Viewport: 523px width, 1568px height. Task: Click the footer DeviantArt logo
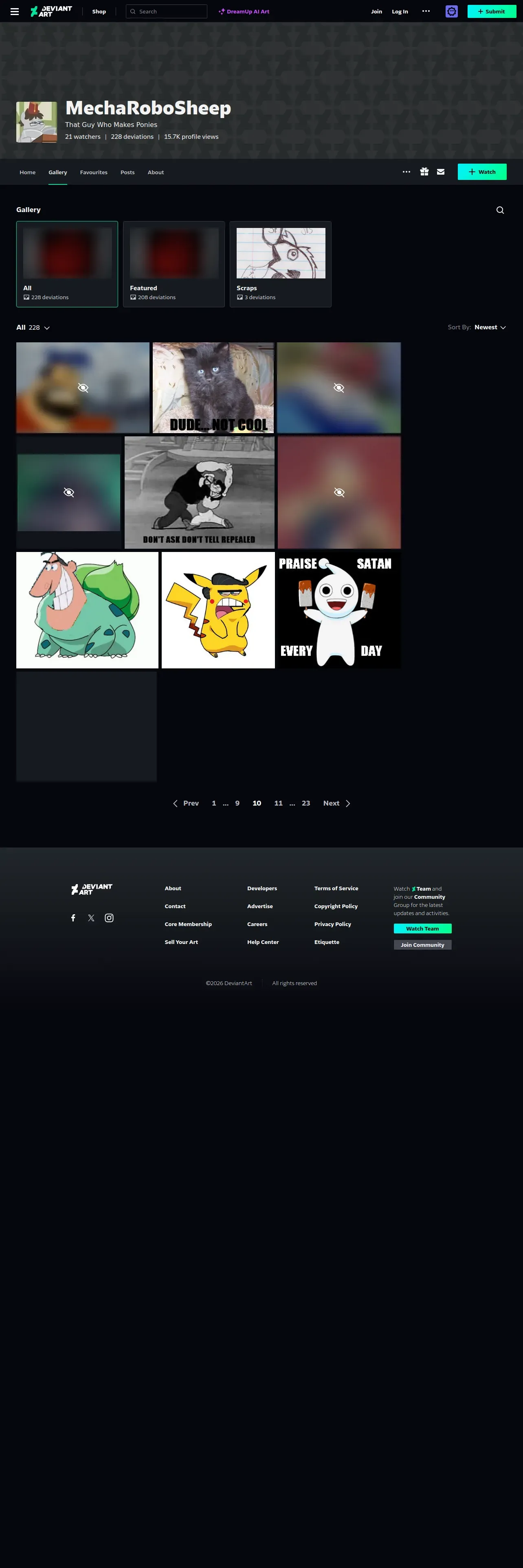pyautogui.click(x=92, y=889)
